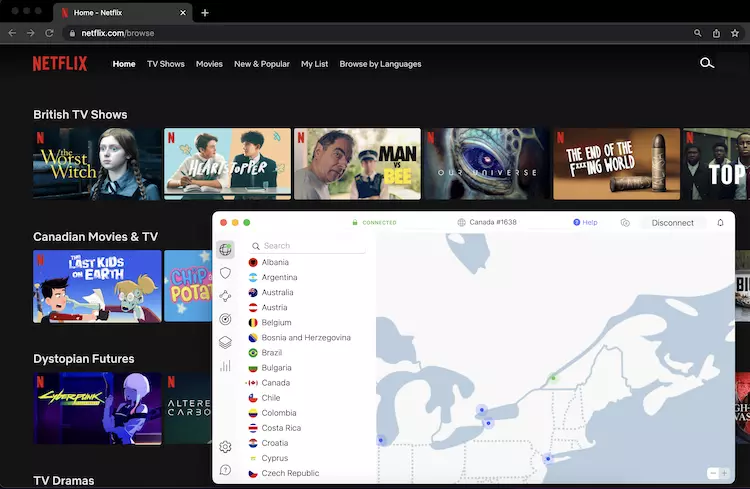Open a new browser tab with plus button
This screenshot has height=489, width=750.
click(x=205, y=13)
